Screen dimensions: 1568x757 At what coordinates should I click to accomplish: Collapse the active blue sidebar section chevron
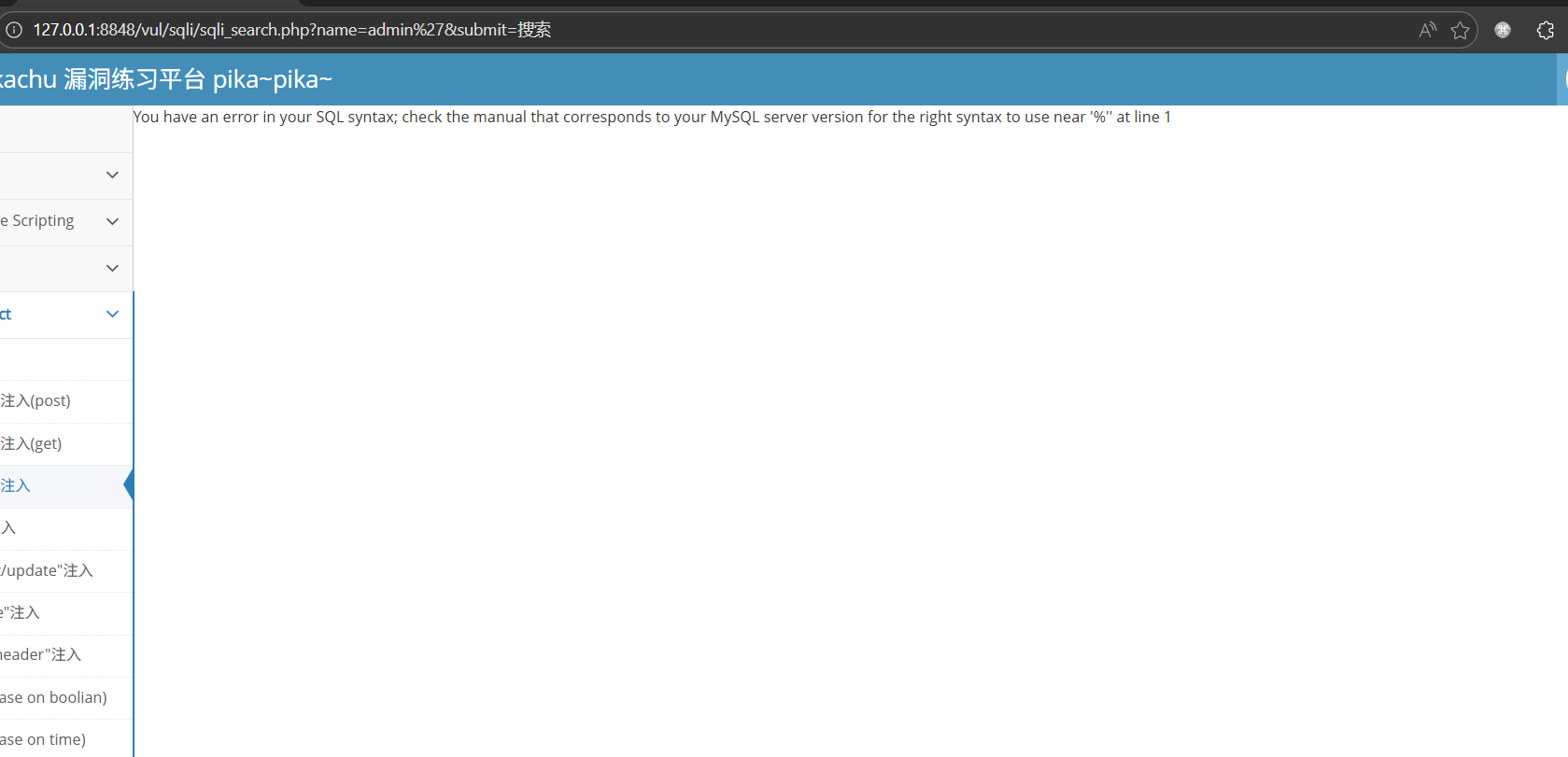pos(112,315)
